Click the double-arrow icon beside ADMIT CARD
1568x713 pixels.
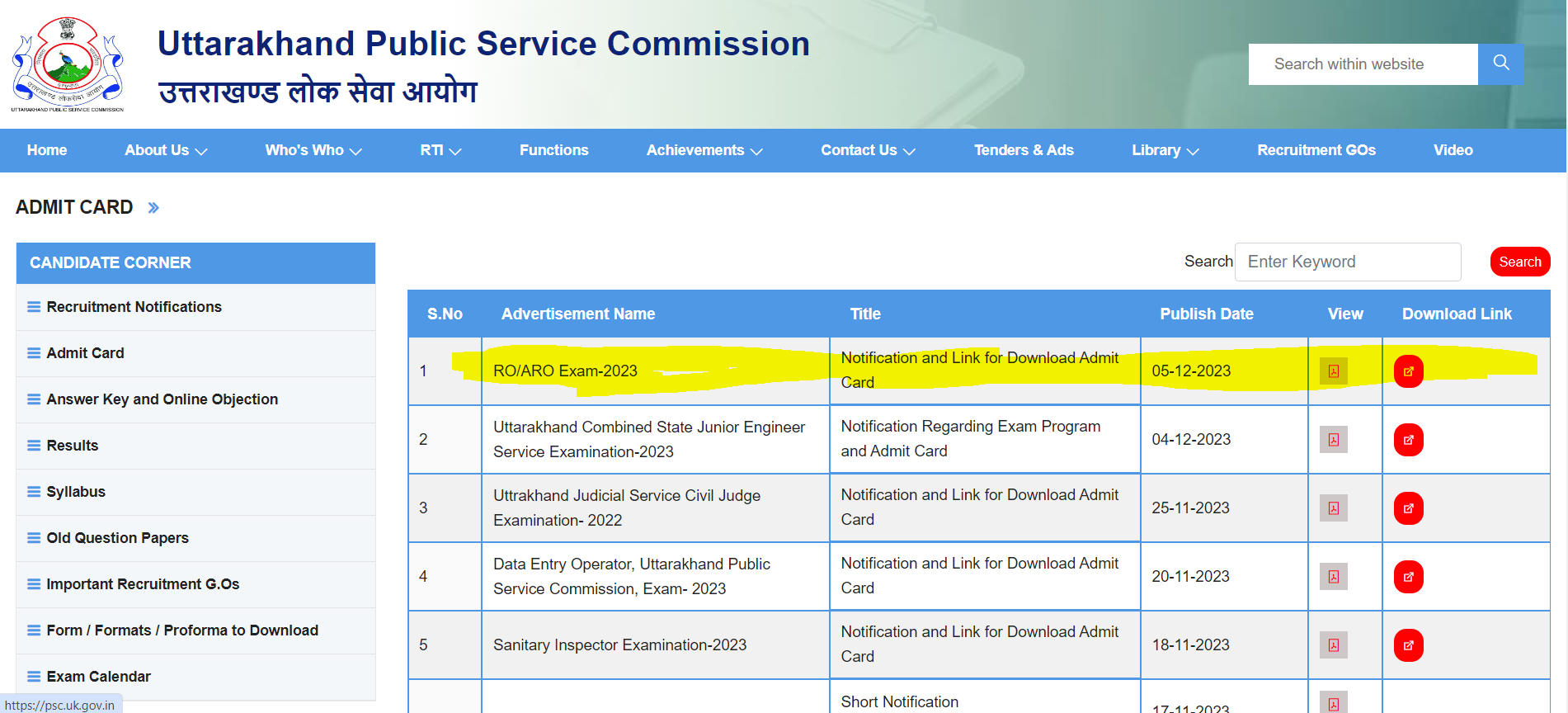(x=153, y=208)
